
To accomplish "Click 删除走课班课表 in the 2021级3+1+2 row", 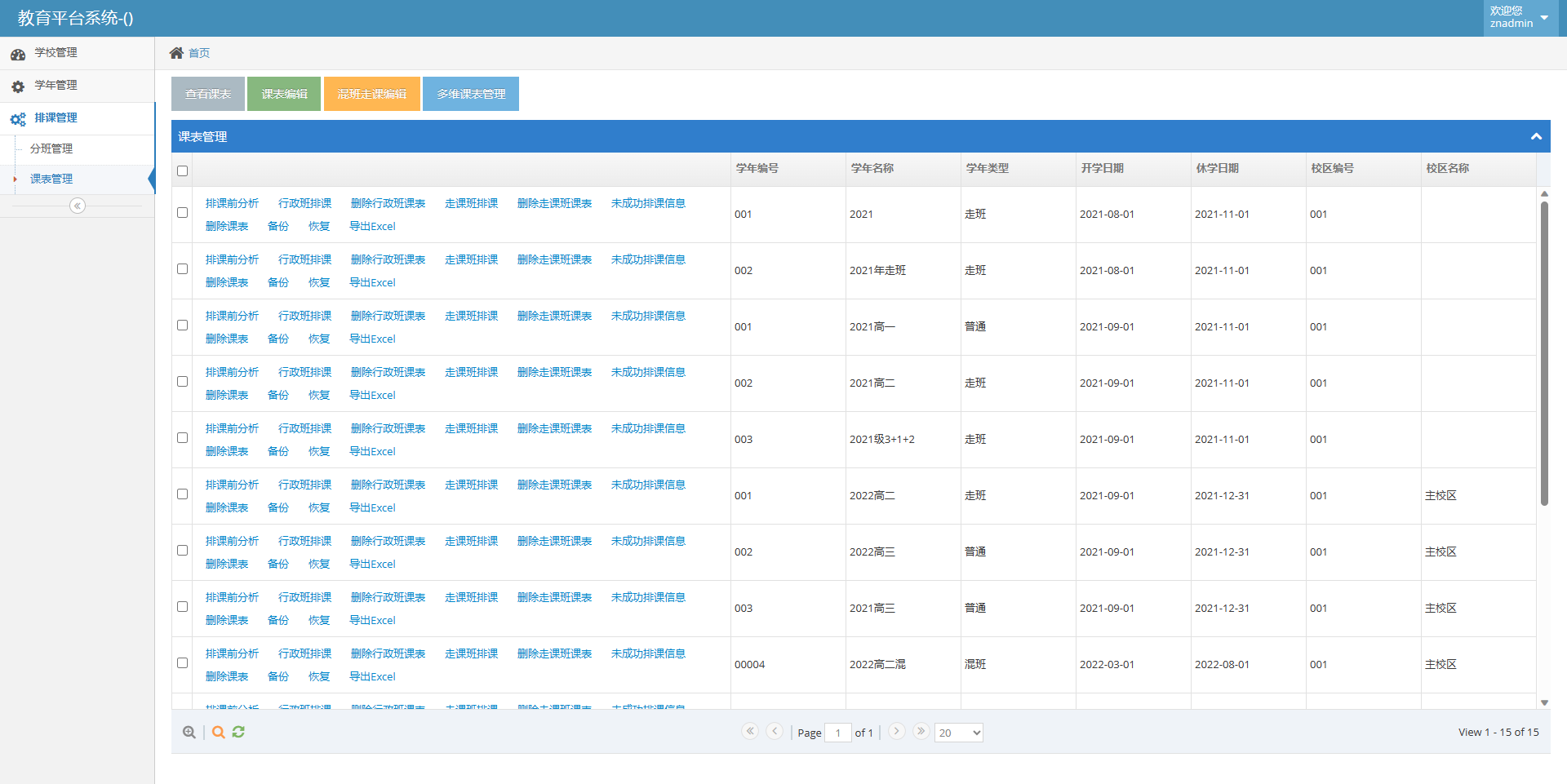I will pos(555,428).
